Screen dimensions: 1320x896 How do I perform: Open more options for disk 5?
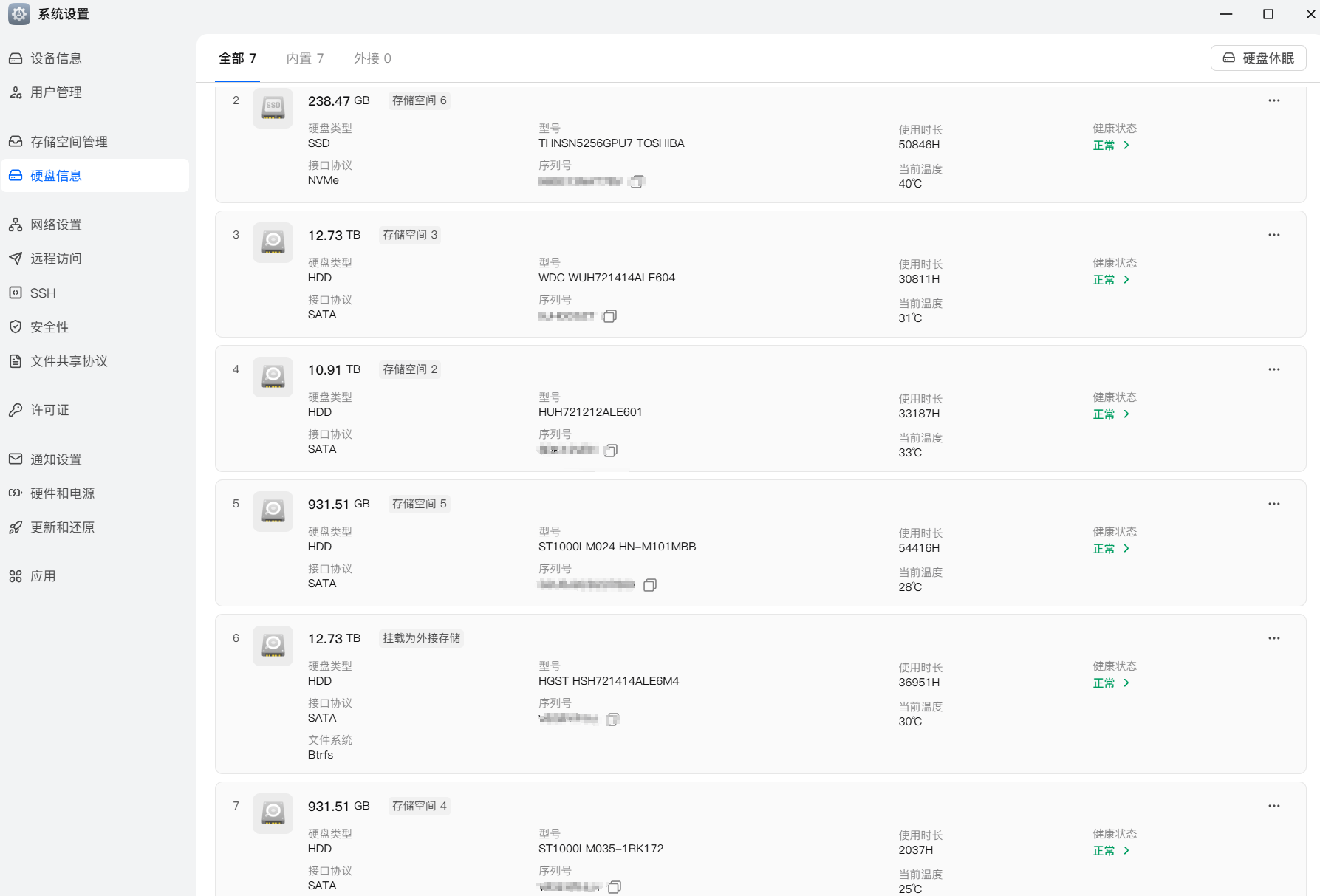[x=1273, y=504]
